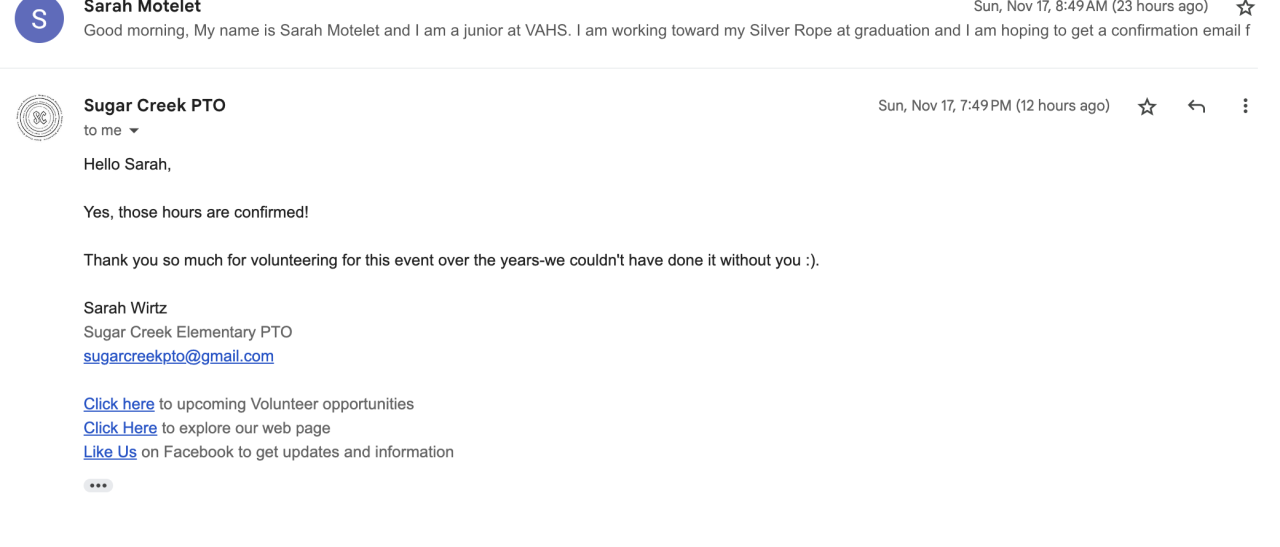The width and height of the screenshot is (1280, 547).
Task: Click the "Sugar Creek Elementary PTO" signature line
Action: coord(188,332)
